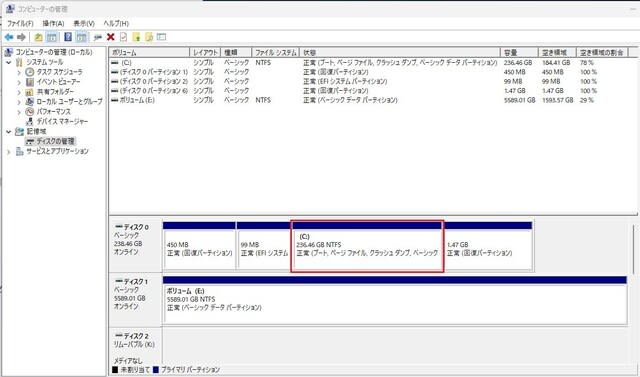Select デバイス マネージャー in the tree
The height and width of the screenshot is (377, 640).
(x=62, y=122)
